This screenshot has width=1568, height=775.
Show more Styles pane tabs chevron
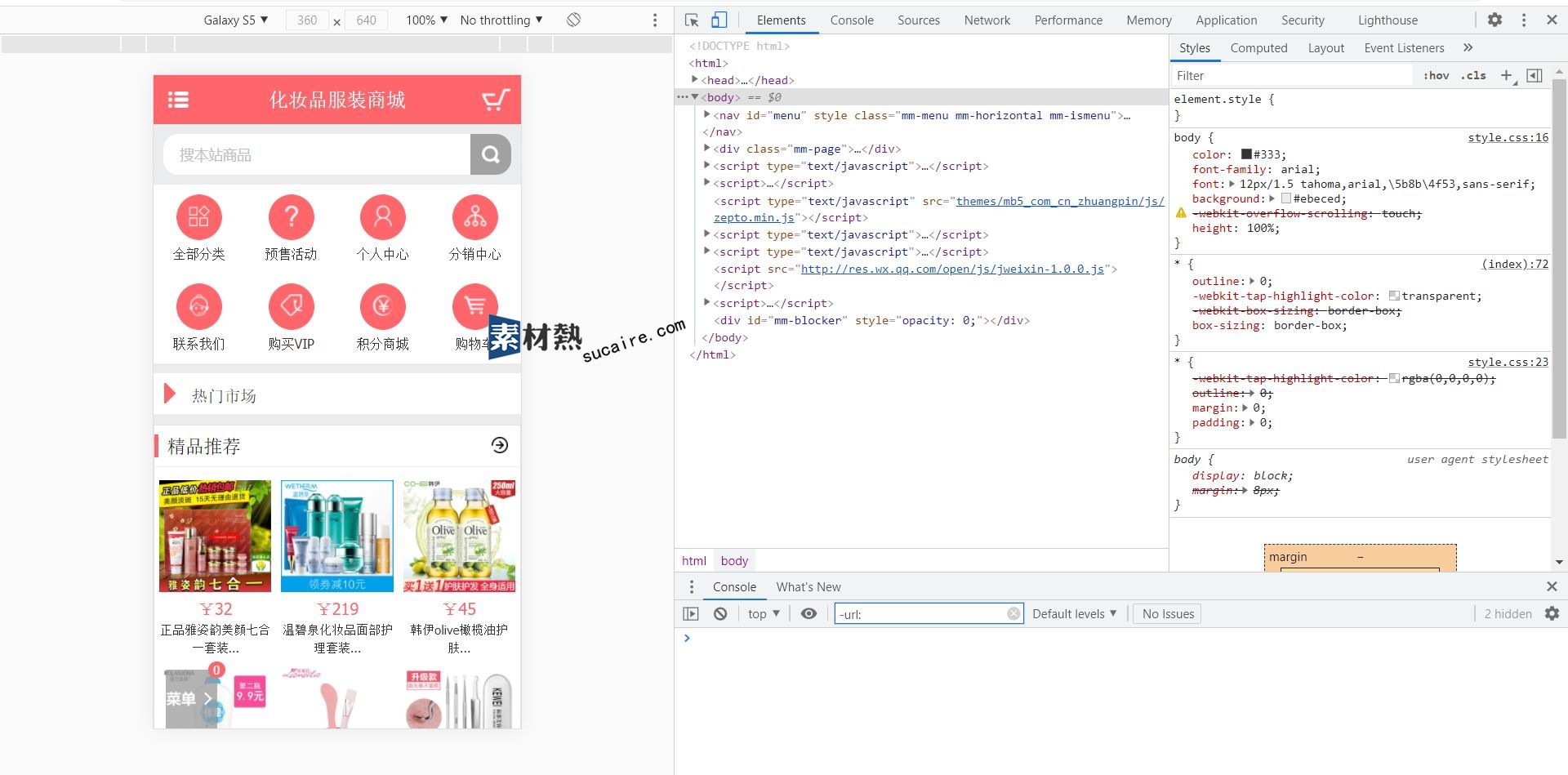pyautogui.click(x=1468, y=47)
